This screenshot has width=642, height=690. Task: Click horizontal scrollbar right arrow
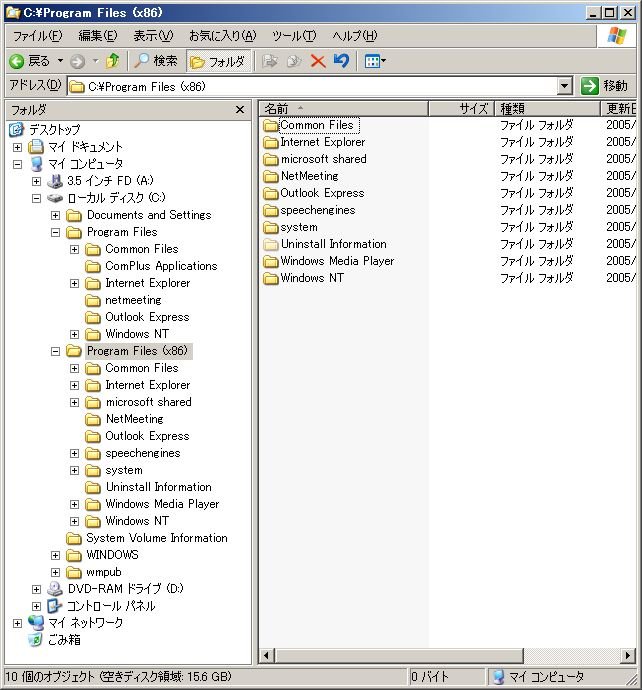[x=627, y=655]
